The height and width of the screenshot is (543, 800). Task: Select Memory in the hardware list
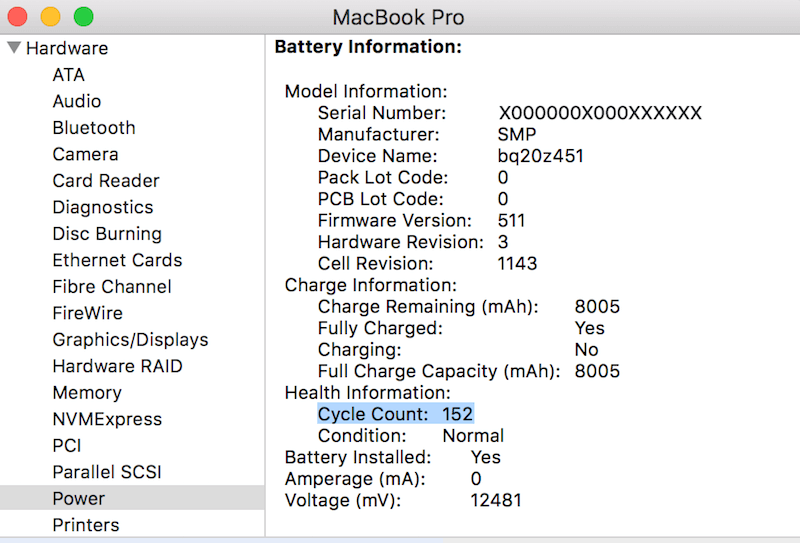tap(87, 393)
